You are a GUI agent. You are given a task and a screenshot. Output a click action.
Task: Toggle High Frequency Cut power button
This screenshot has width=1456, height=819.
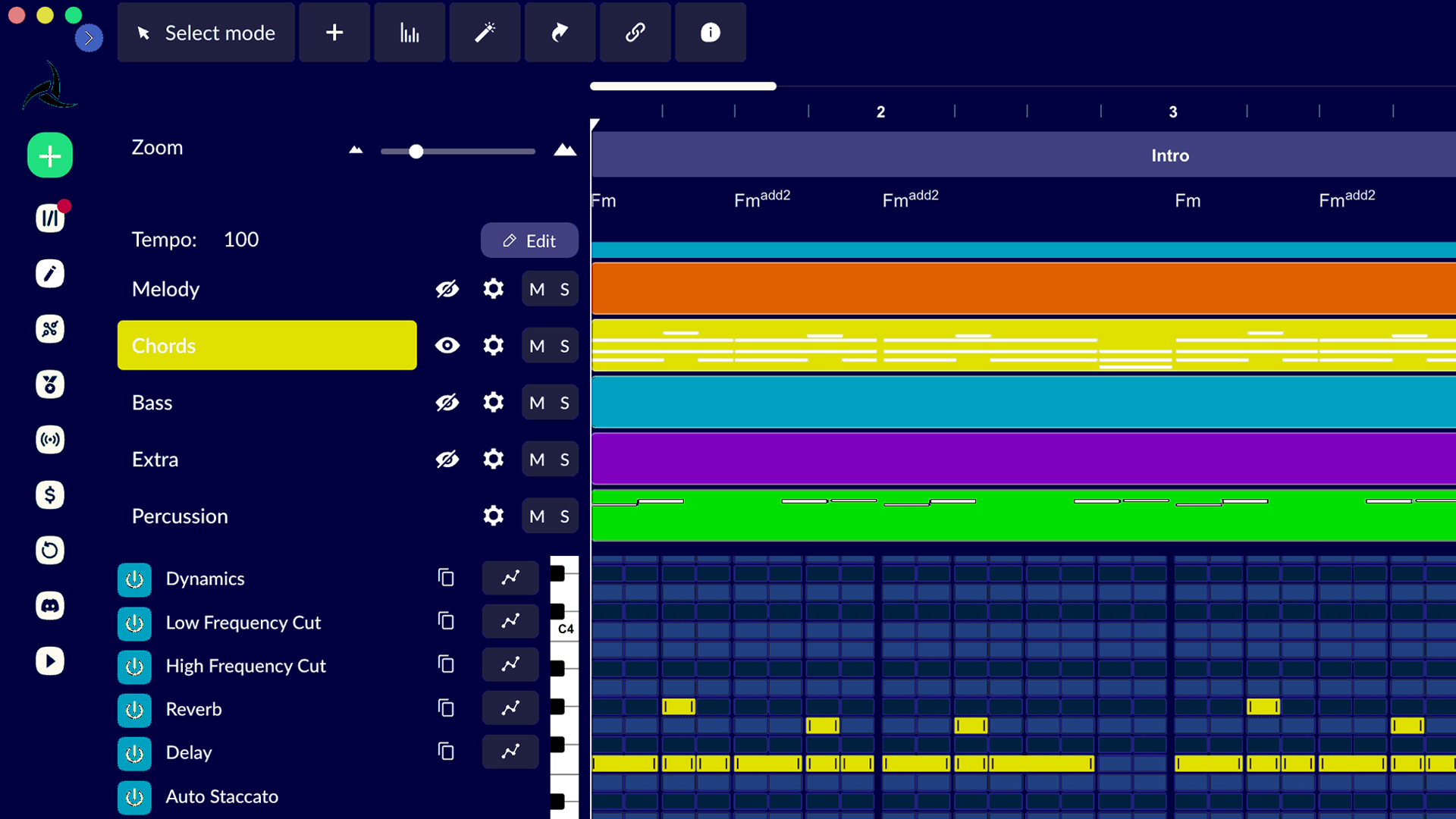point(134,667)
